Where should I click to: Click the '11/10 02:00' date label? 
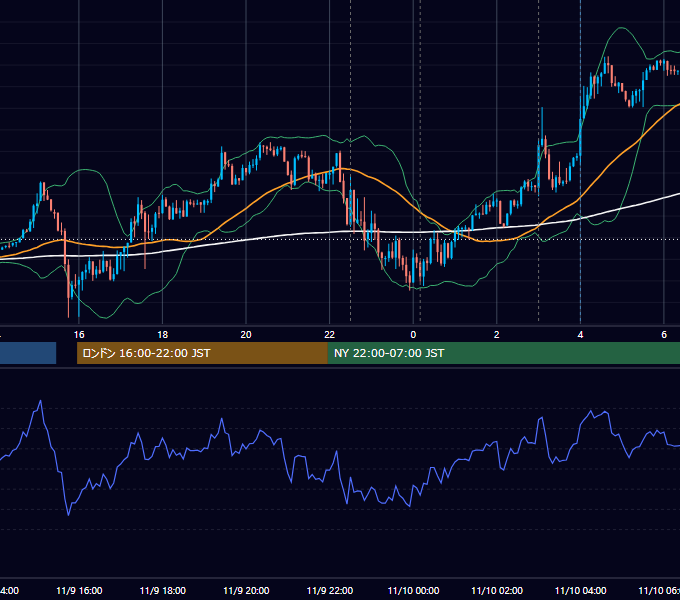click(x=497, y=590)
